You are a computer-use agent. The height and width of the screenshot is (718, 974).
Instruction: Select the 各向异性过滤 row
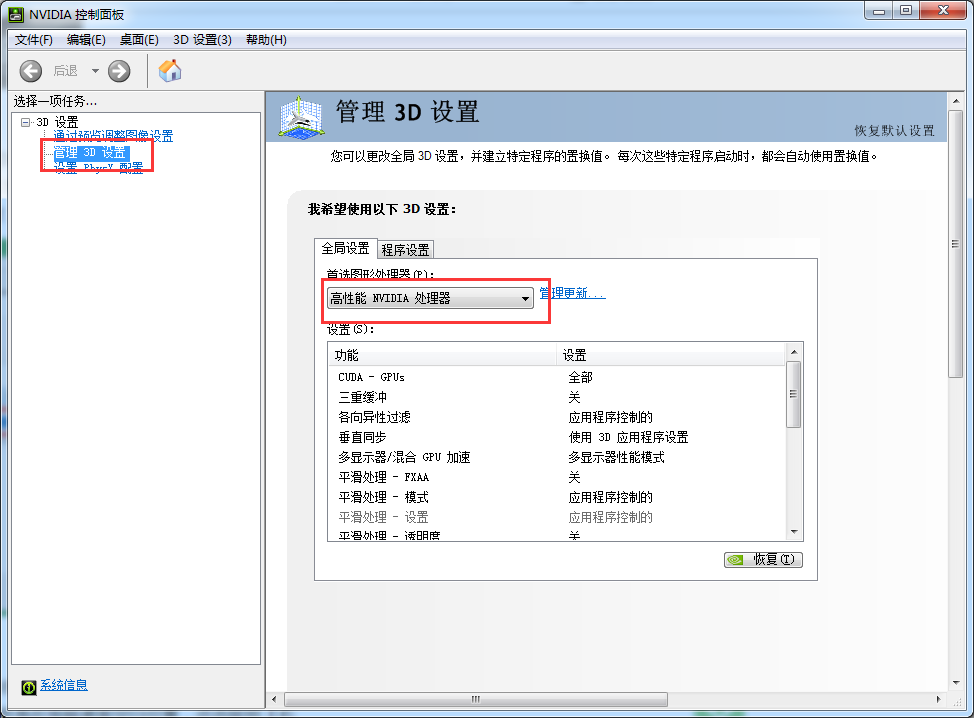[x=558, y=417]
